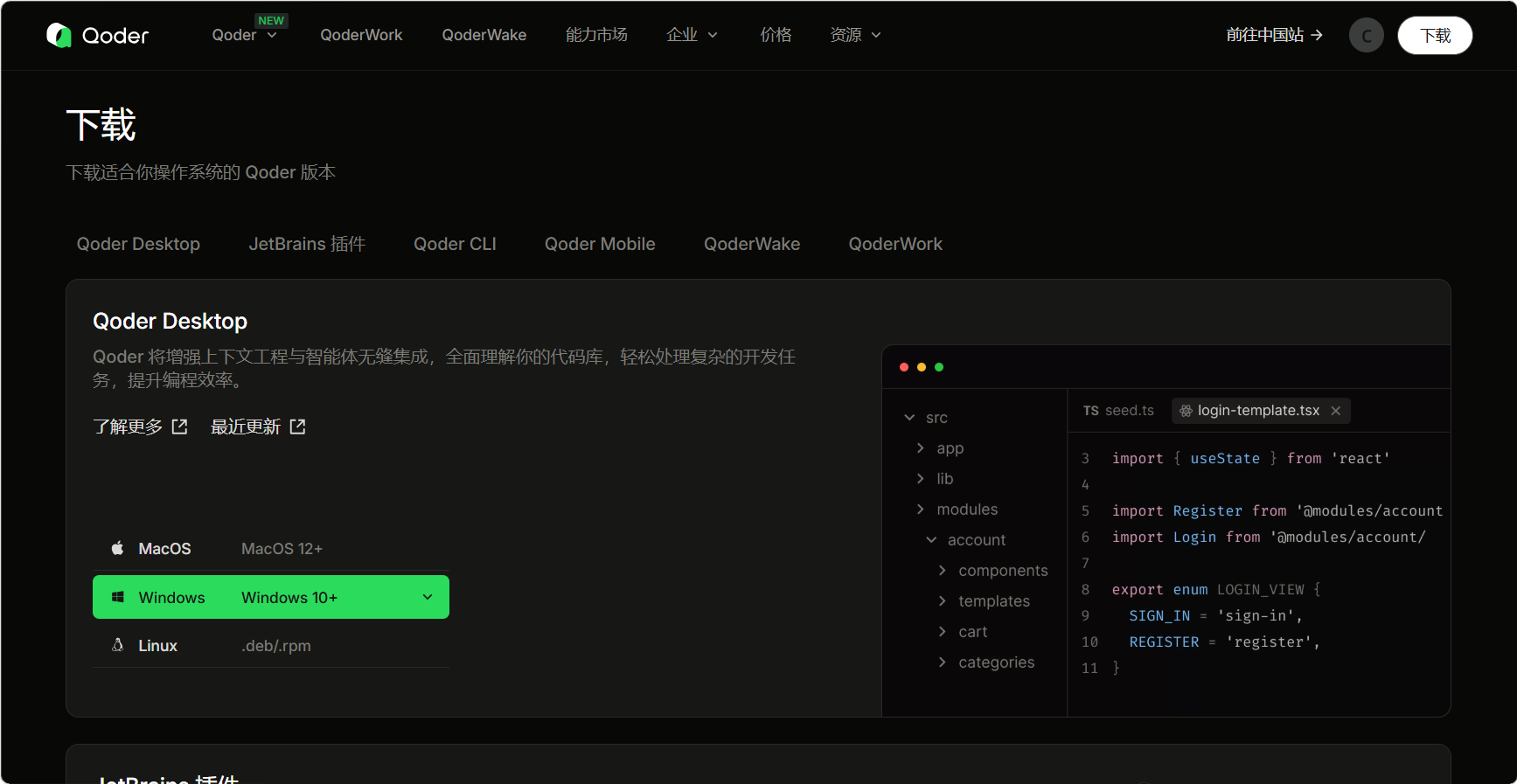Screen dimensions: 1517x784
Task: Switch to QoderWake download tab
Action: [x=752, y=244]
